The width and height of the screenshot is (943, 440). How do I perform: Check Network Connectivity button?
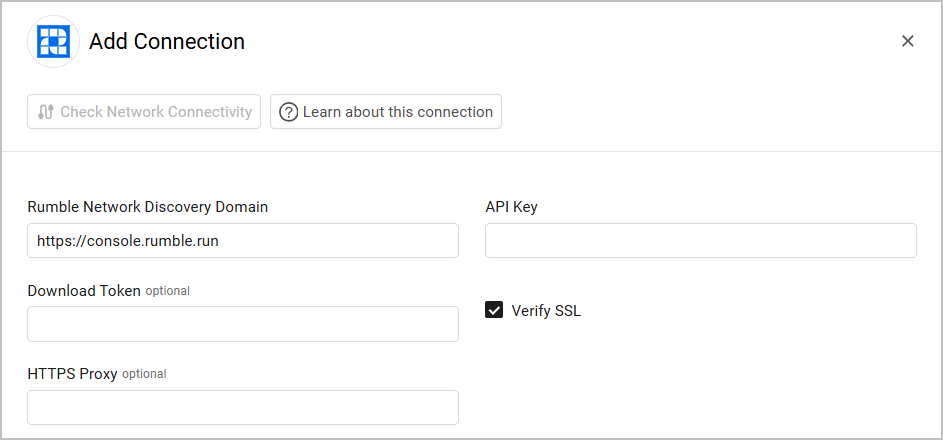(x=144, y=111)
